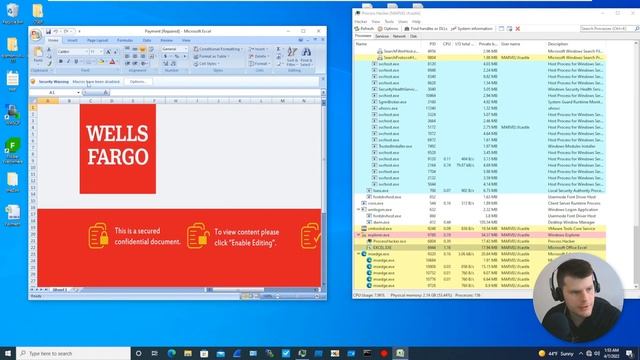
Task: Open the font size dropdown in Excel
Action: [x=100, y=52]
